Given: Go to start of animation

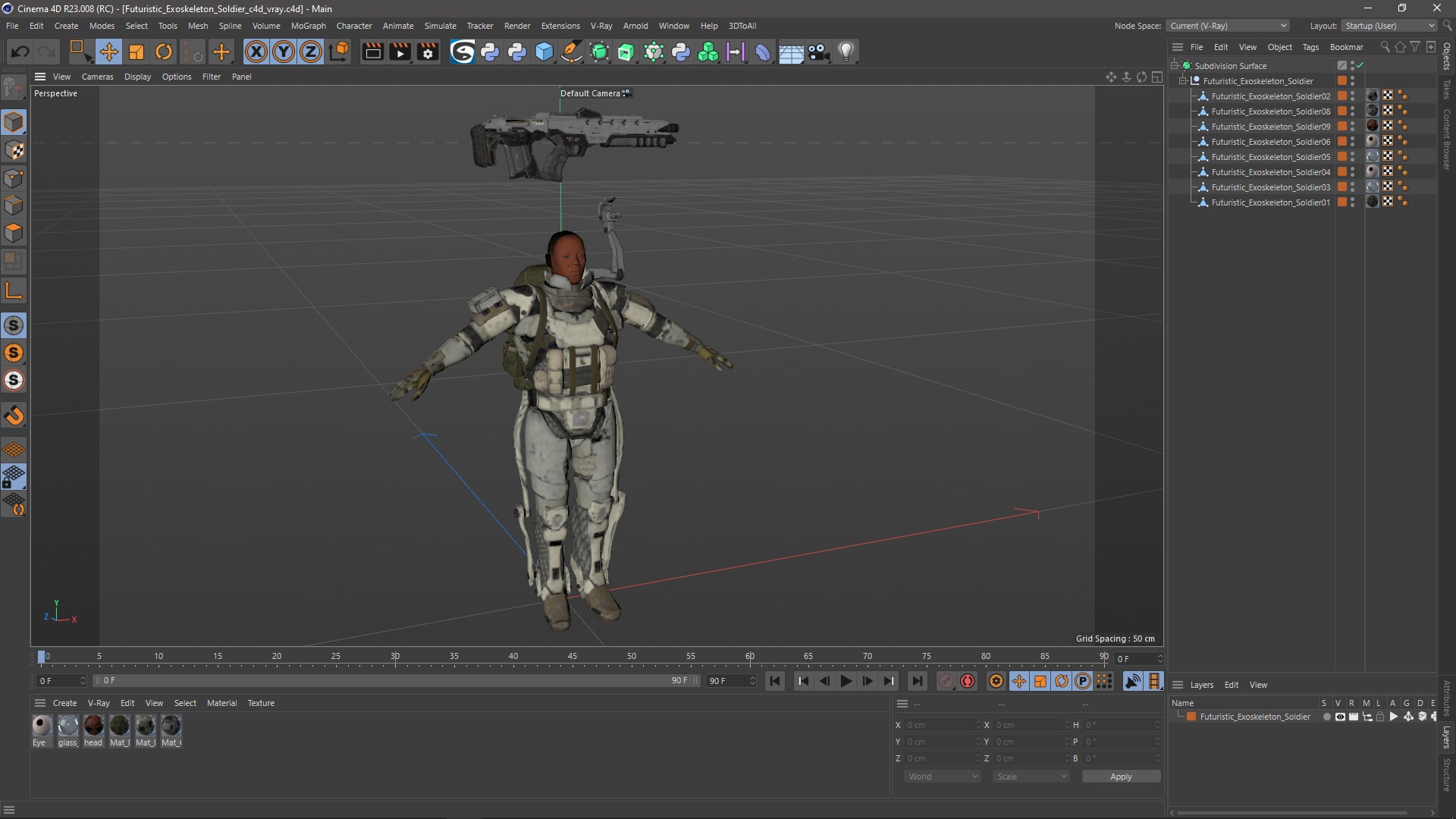Looking at the screenshot, I should coord(774,681).
